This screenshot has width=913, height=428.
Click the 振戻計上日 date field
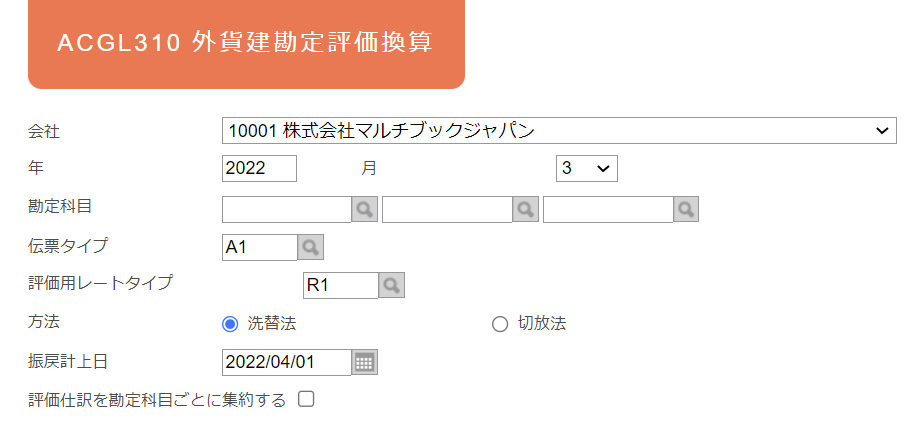click(286, 362)
